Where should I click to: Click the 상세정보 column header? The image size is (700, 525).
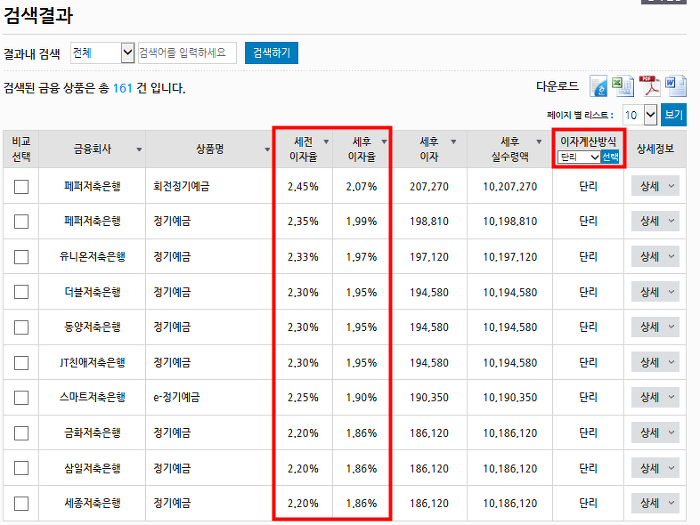655,149
